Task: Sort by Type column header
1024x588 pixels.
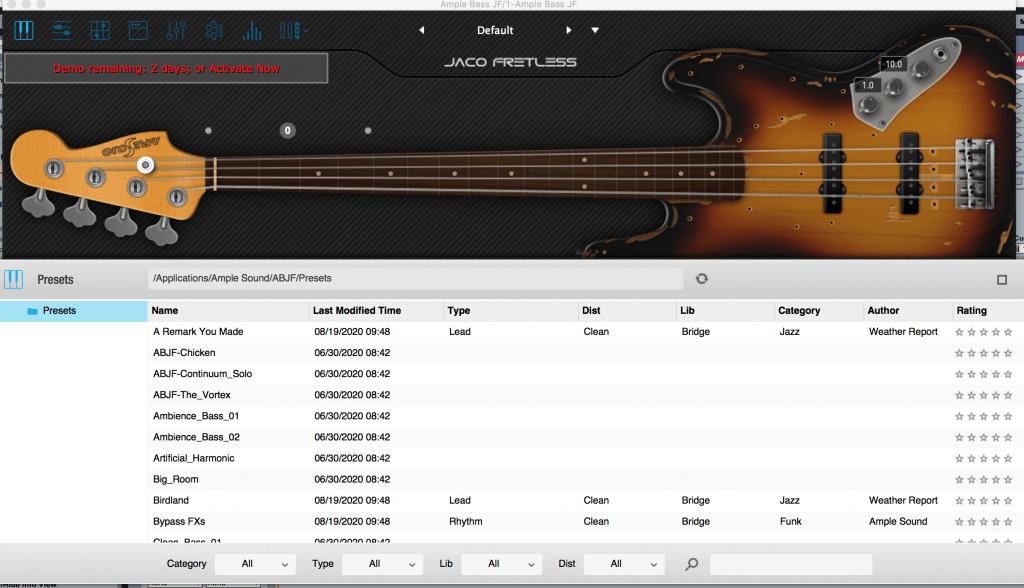Action: pyautogui.click(x=458, y=310)
